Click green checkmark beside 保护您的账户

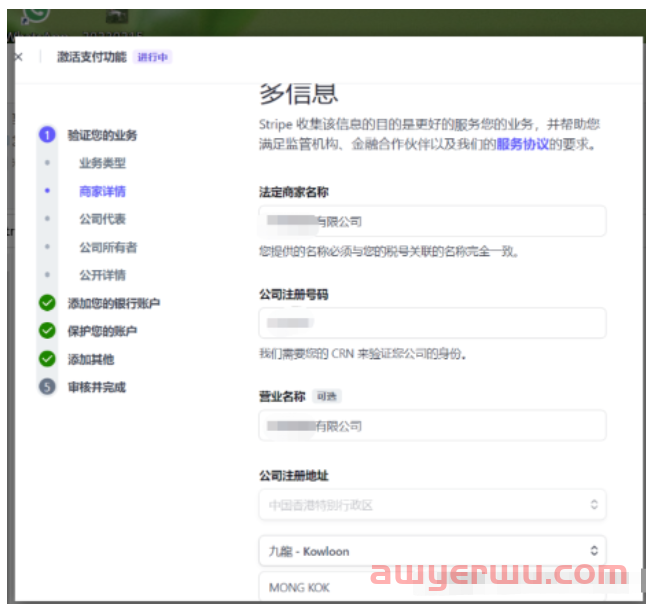click(x=47, y=331)
